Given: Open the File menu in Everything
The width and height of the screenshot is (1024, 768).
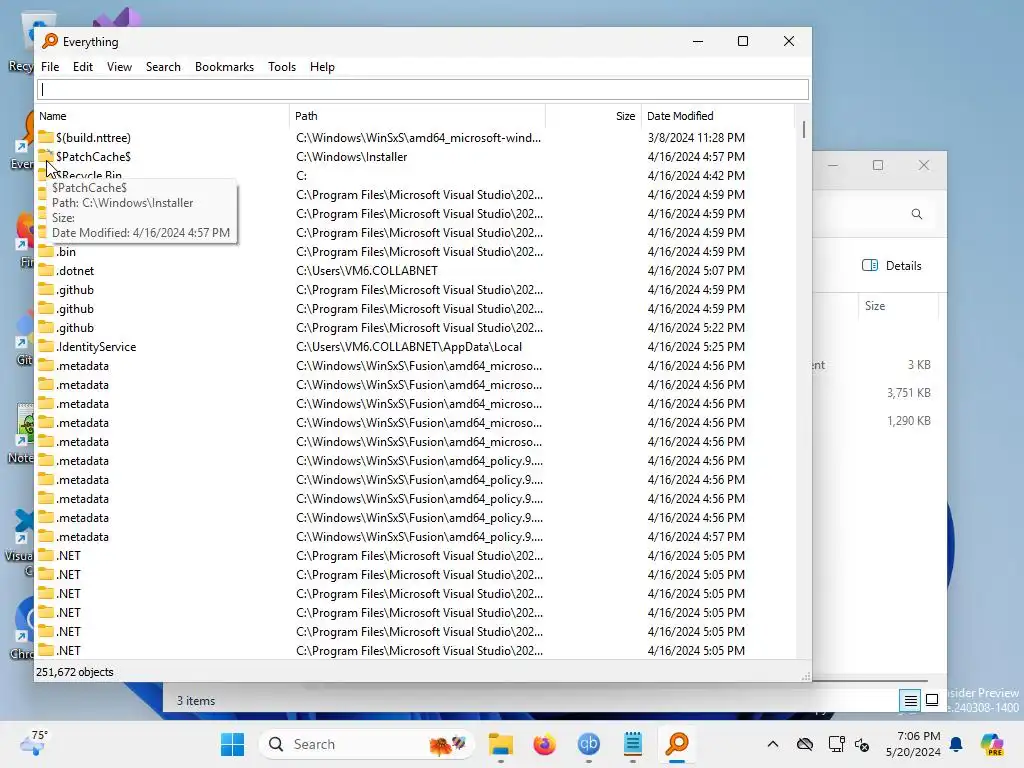Looking at the screenshot, I should click(50, 67).
